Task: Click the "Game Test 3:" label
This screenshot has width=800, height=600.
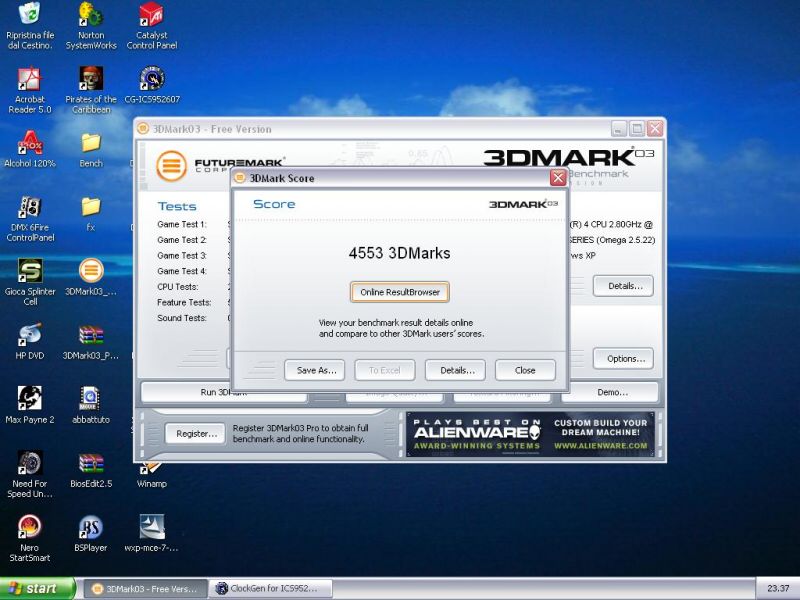Action: coord(182,256)
